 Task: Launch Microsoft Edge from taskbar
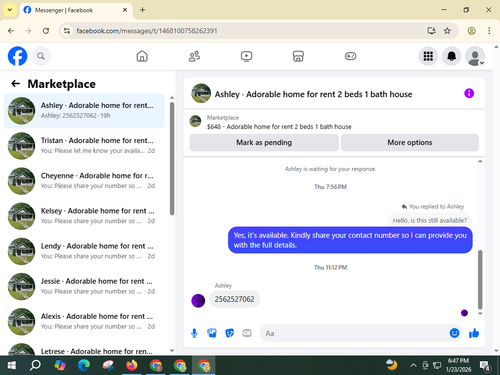[x=84, y=365]
